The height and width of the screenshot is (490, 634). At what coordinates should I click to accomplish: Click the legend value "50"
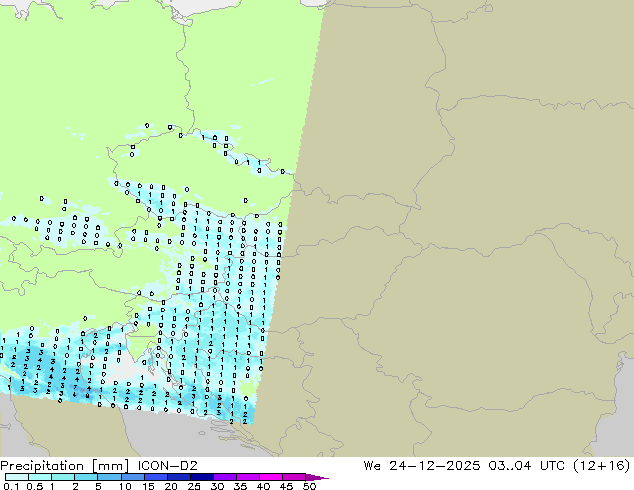pyautogui.click(x=309, y=486)
